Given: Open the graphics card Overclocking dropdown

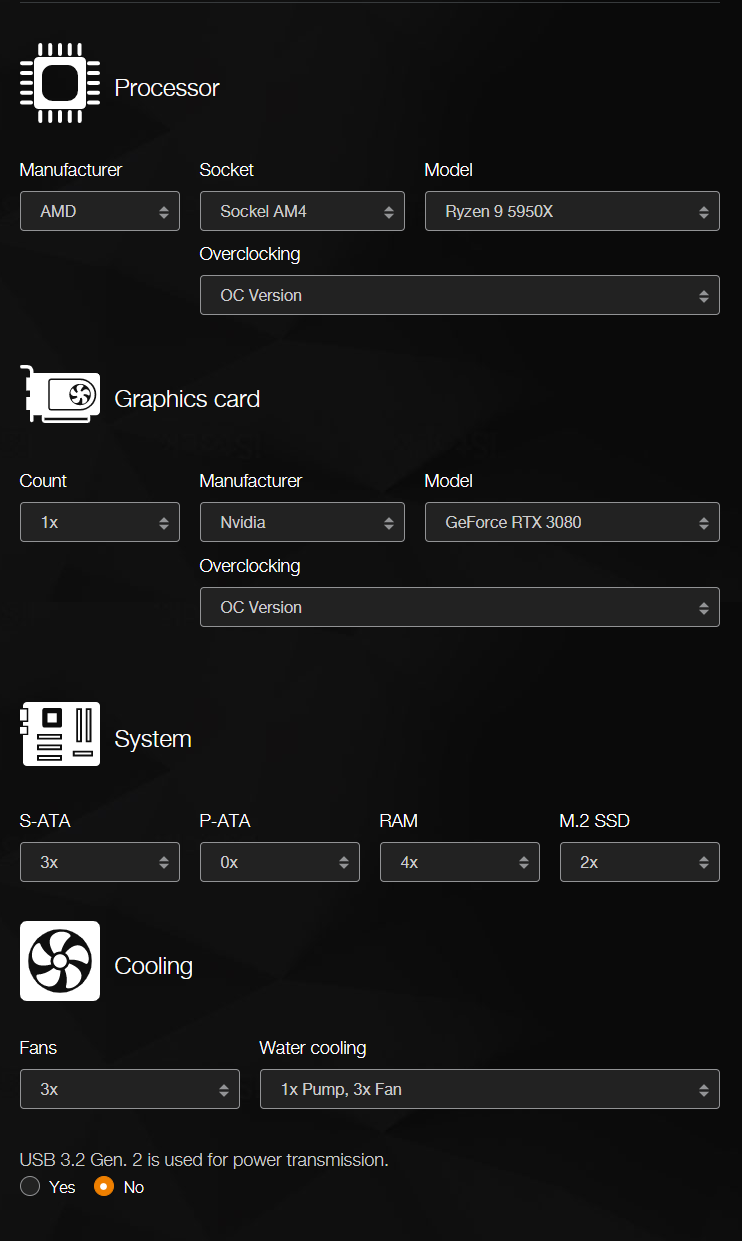Looking at the screenshot, I should (x=459, y=607).
